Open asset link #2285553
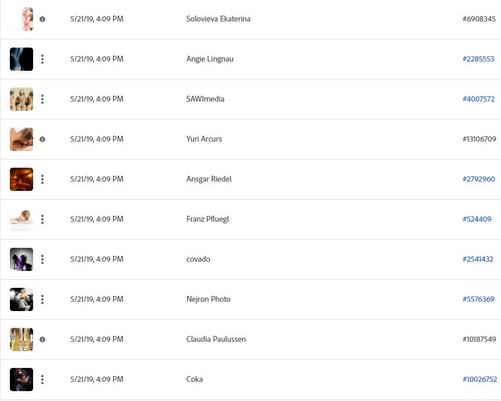 click(478, 59)
